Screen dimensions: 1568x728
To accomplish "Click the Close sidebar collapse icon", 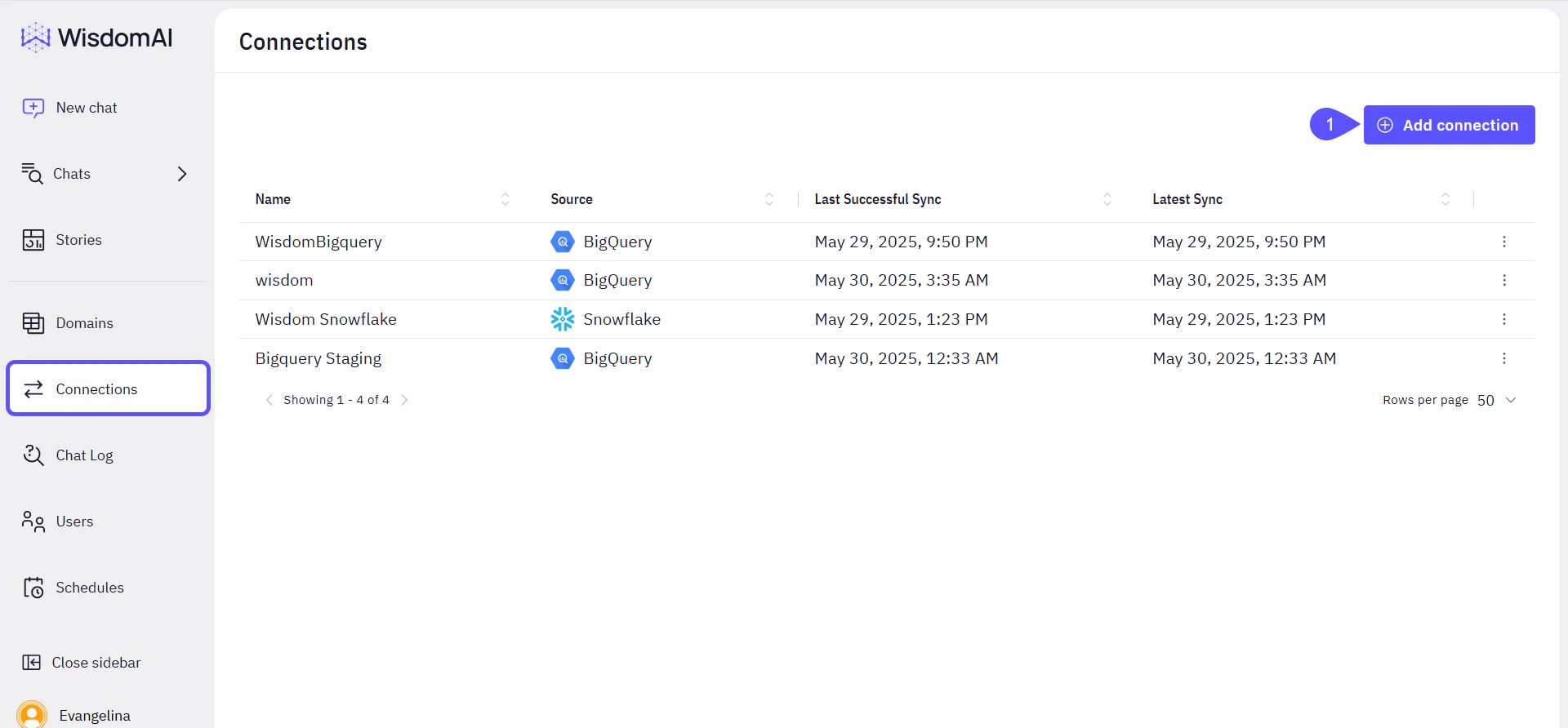I will click(31, 663).
